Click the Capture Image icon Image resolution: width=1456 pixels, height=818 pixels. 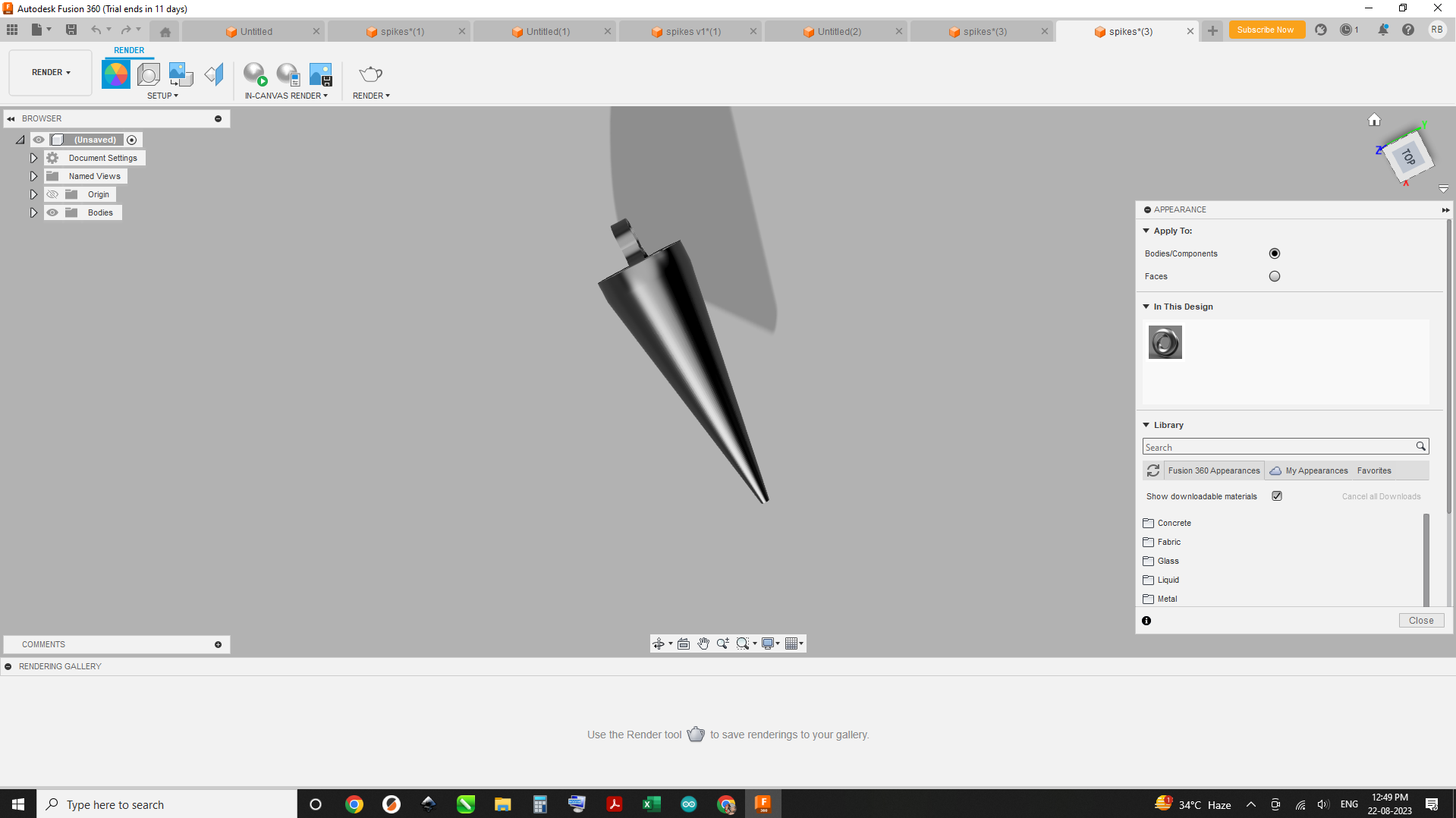point(320,75)
